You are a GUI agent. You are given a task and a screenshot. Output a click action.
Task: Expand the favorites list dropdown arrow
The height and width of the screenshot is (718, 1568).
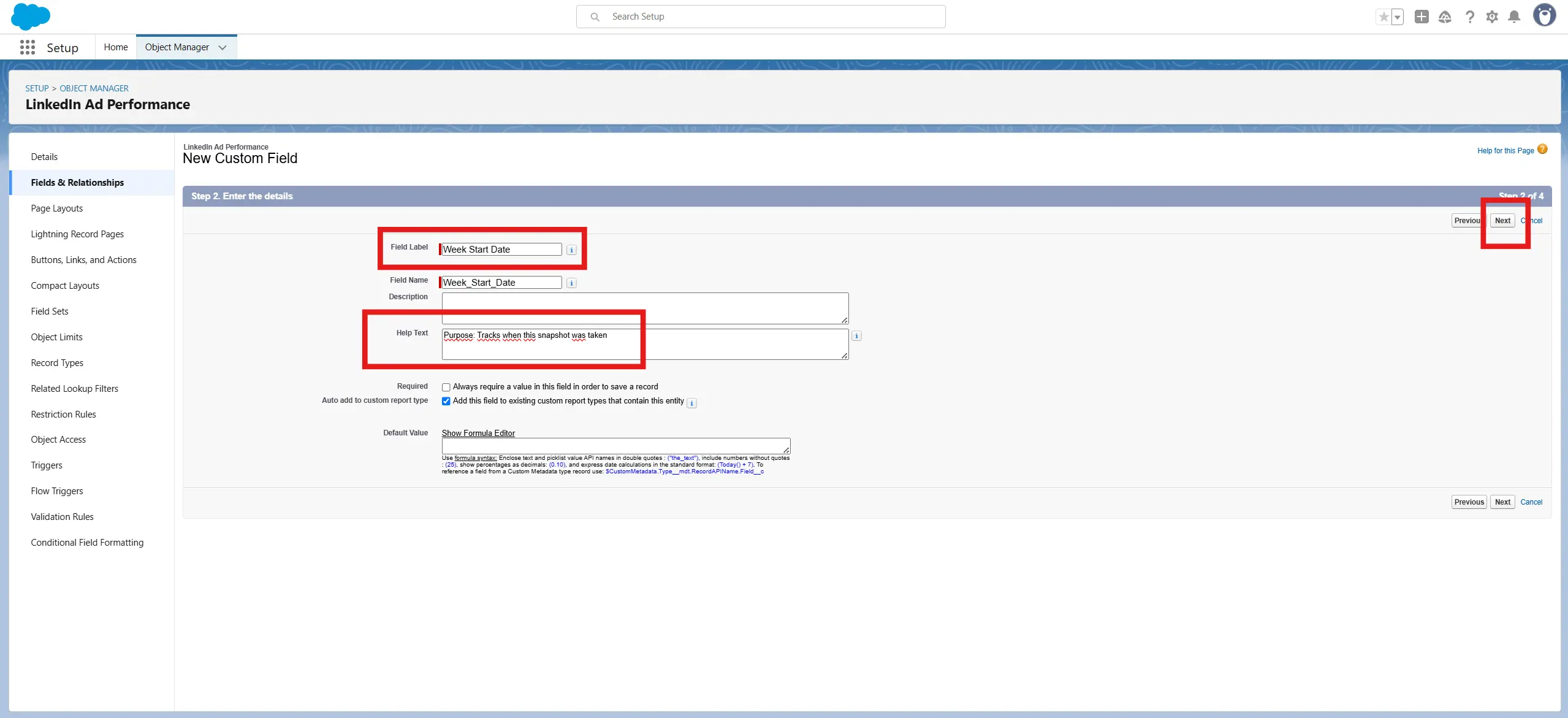pyautogui.click(x=1398, y=17)
